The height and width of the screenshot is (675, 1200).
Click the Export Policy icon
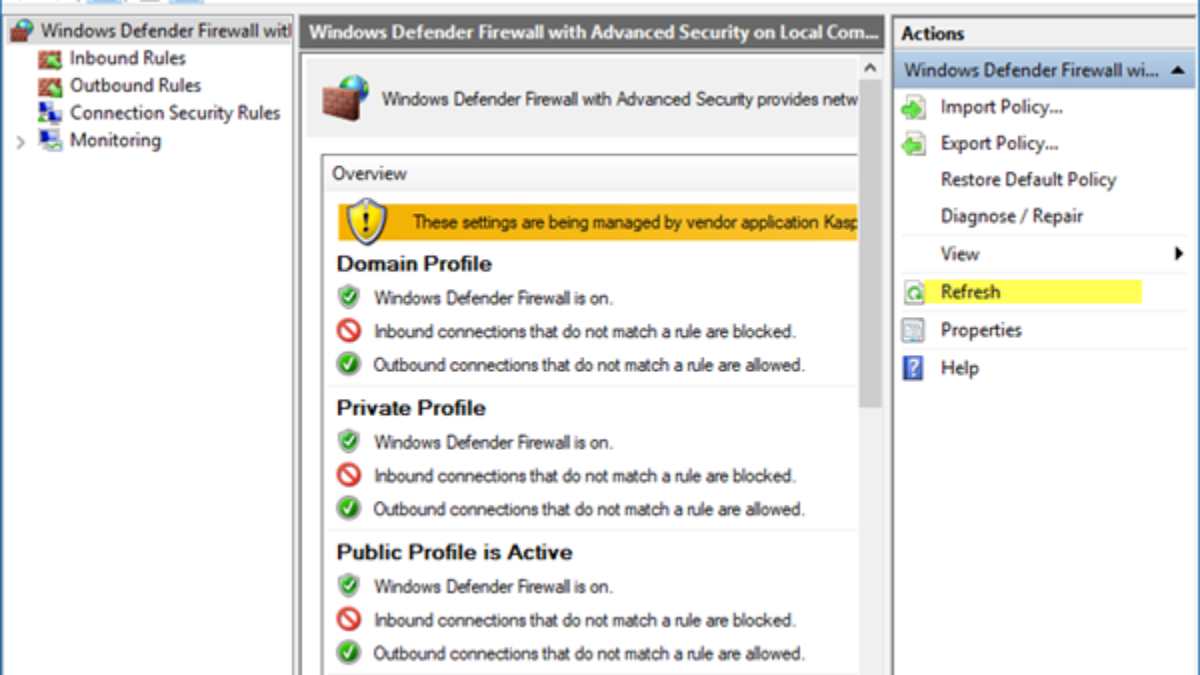click(913, 145)
